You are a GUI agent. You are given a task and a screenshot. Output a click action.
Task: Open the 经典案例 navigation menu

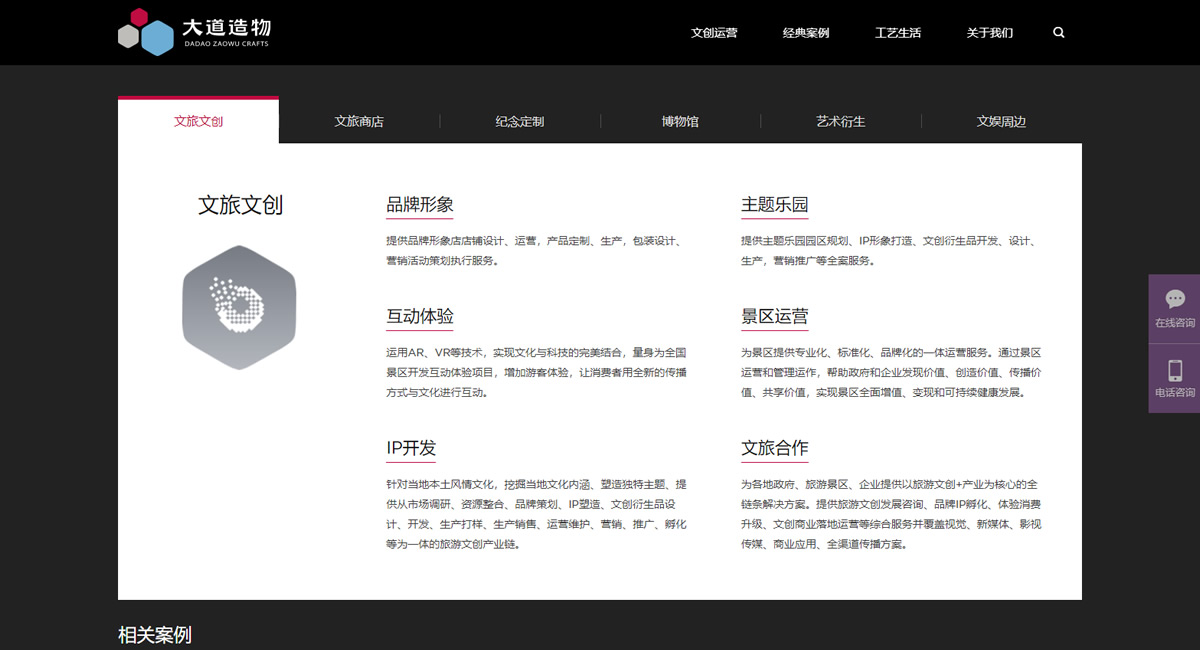point(806,33)
